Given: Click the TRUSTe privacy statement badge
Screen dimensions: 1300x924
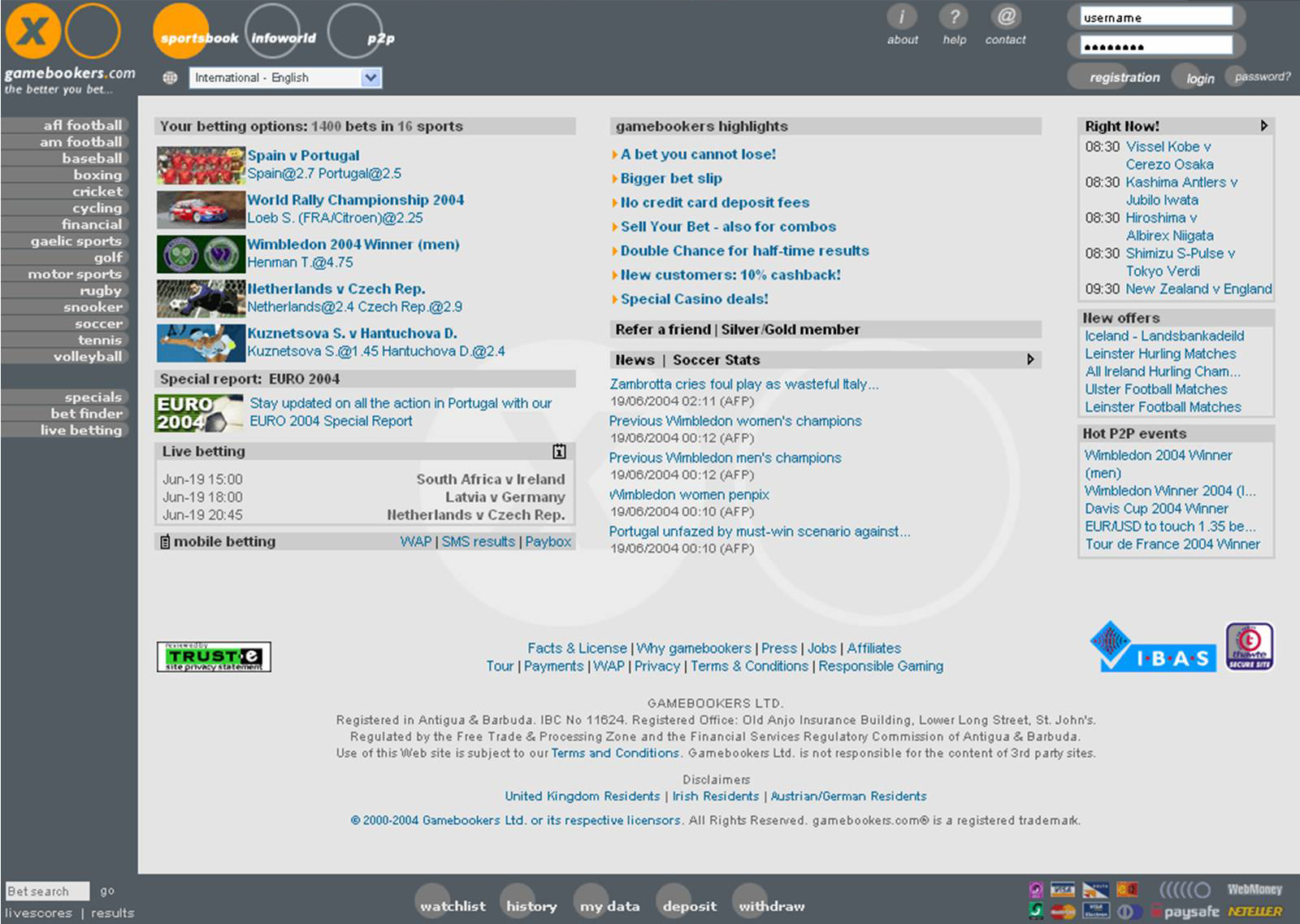Looking at the screenshot, I should (214, 657).
